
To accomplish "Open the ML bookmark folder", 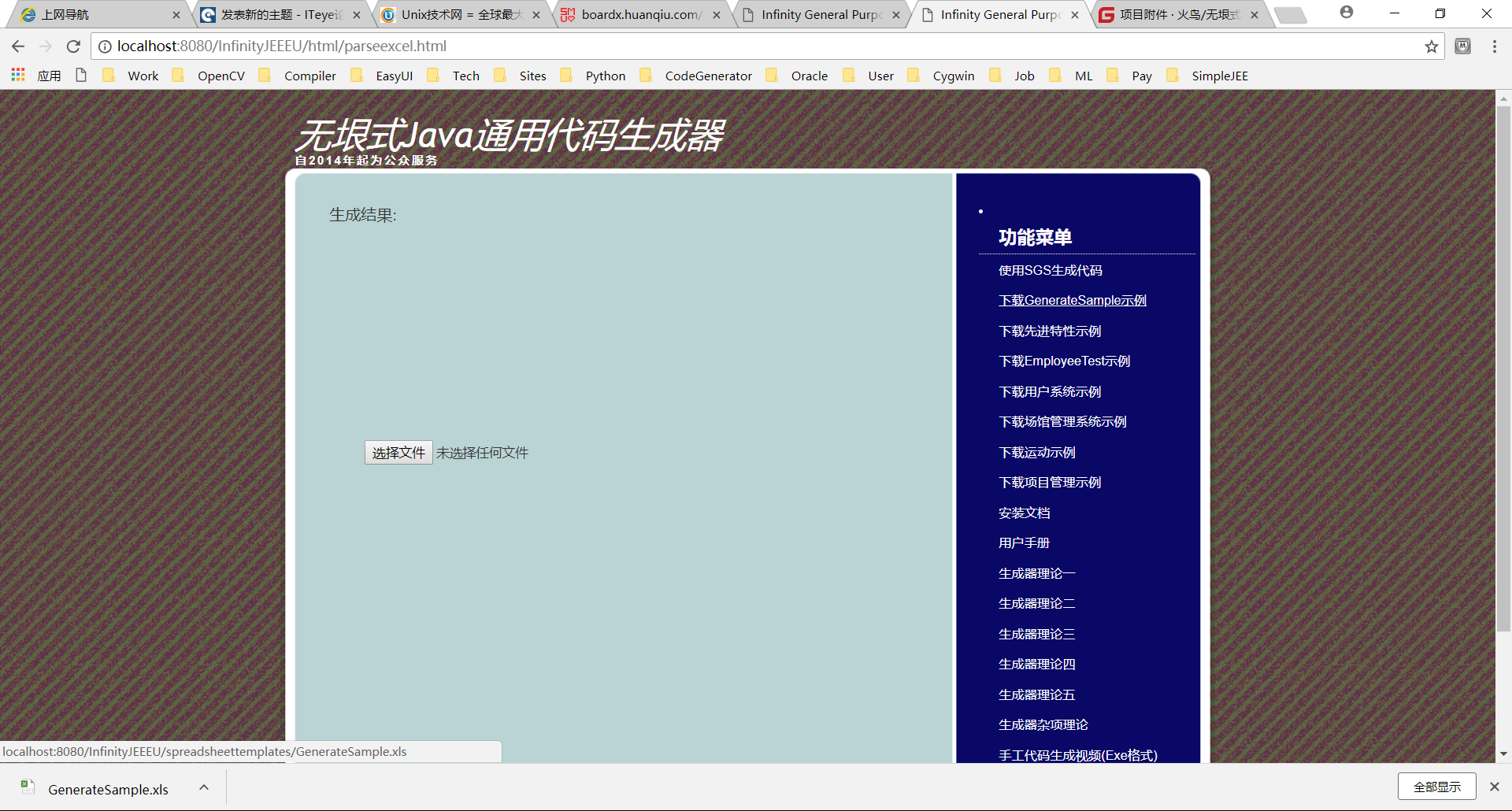I will [1072, 76].
